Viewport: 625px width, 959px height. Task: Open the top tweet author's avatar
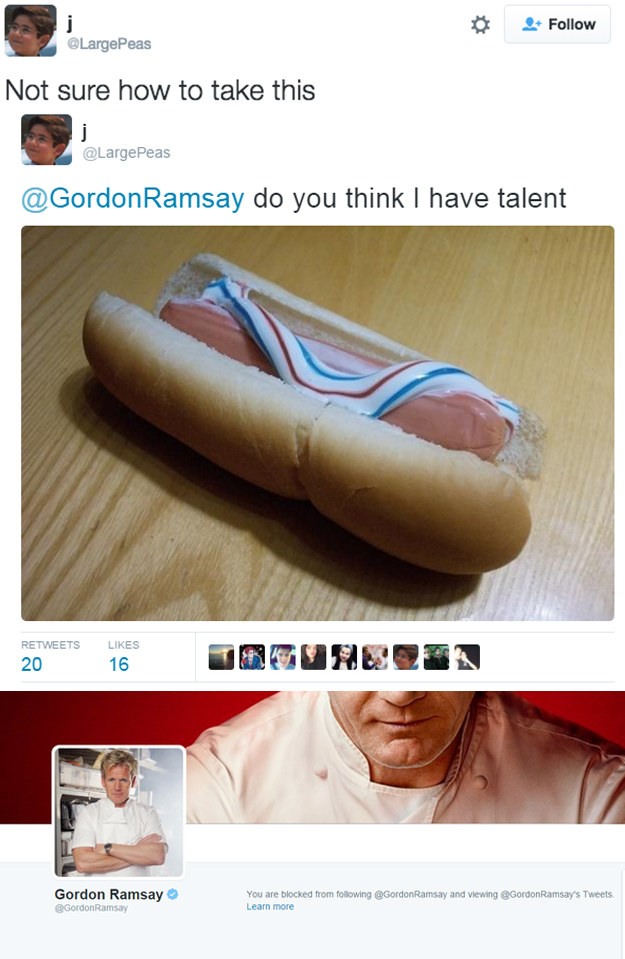click(31, 31)
